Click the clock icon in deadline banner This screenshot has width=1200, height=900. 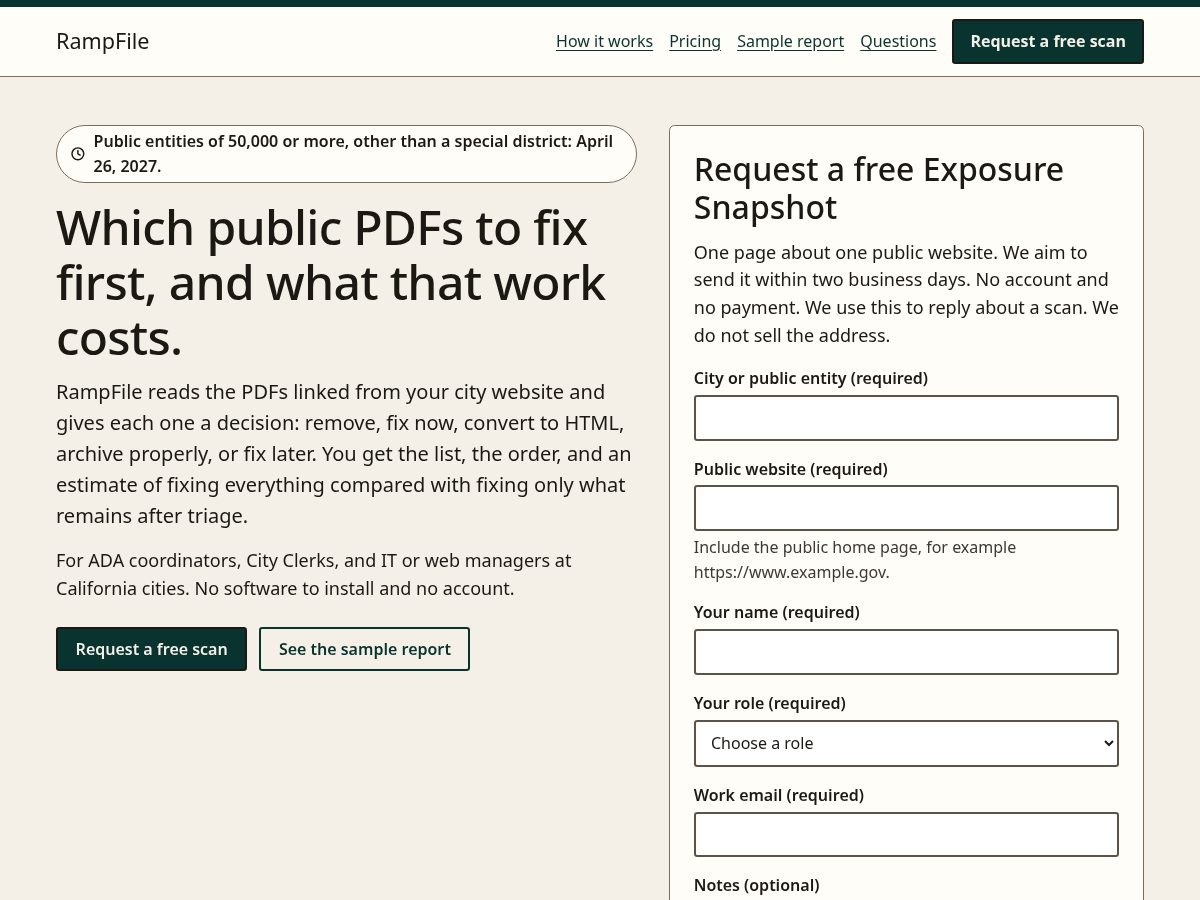coord(78,154)
